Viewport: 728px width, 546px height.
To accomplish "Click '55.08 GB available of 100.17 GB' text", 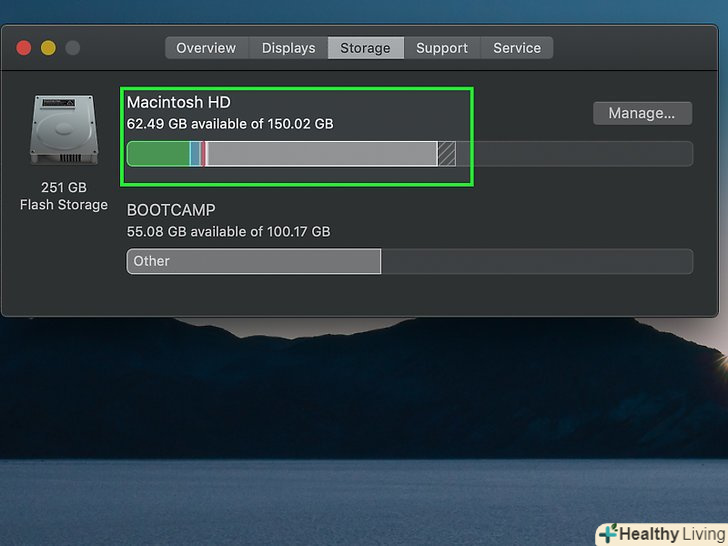I will 228,232.
